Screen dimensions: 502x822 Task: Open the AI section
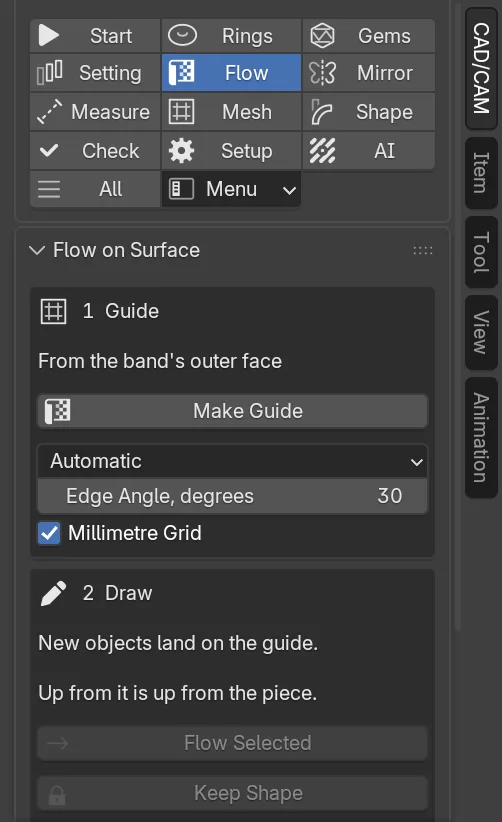pyautogui.click(x=368, y=150)
